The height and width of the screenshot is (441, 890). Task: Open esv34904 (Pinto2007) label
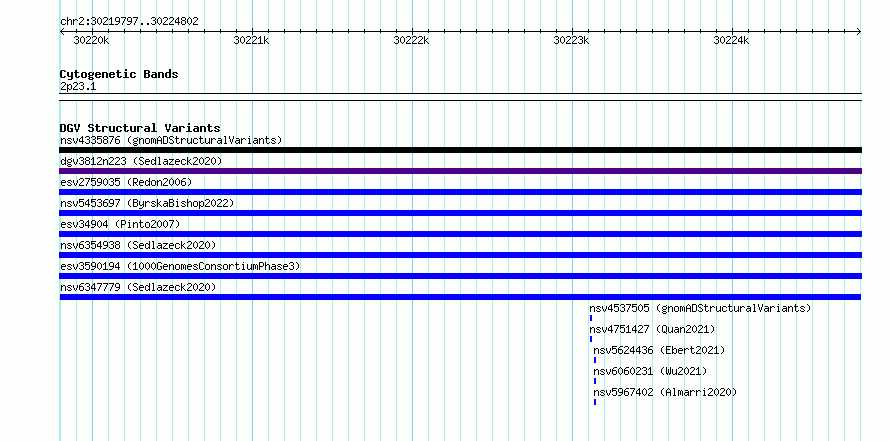point(120,224)
